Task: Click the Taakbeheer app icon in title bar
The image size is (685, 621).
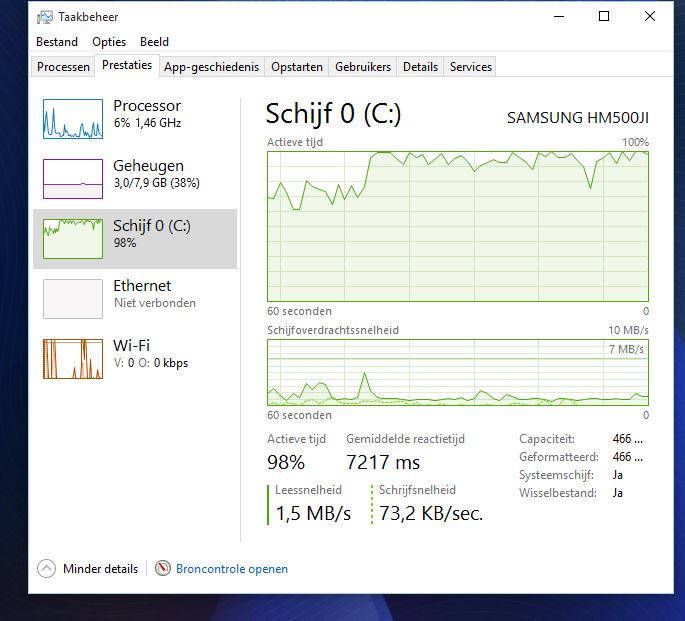Action: [x=45, y=17]
